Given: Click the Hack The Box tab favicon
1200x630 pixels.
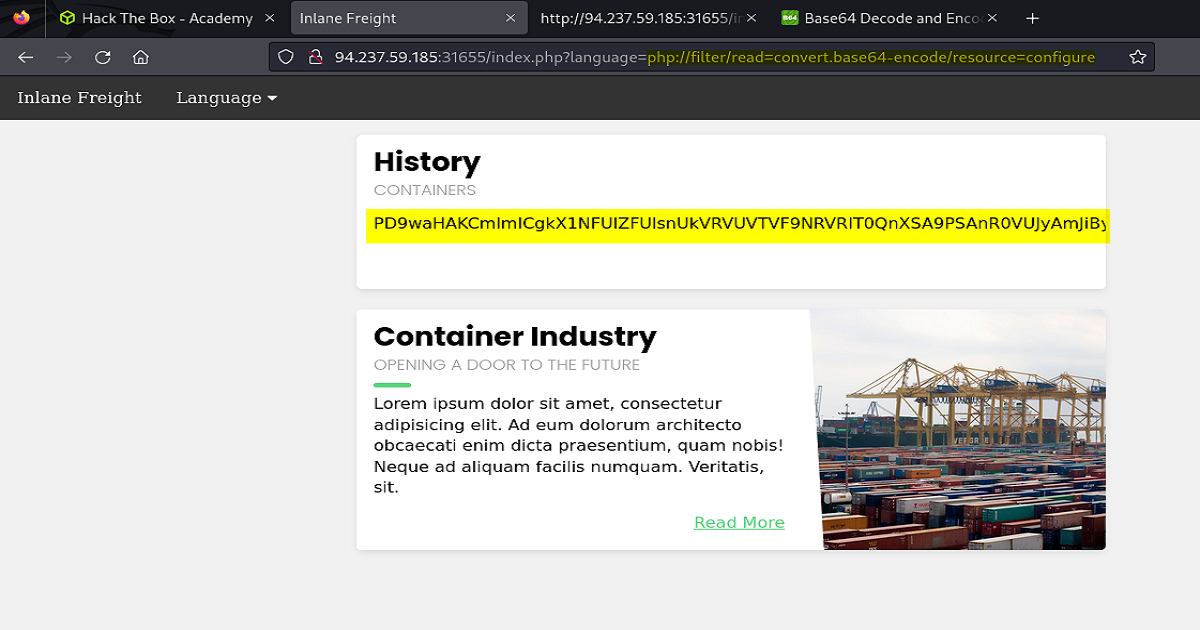Looking at the screenshot, I should (67, 18).
